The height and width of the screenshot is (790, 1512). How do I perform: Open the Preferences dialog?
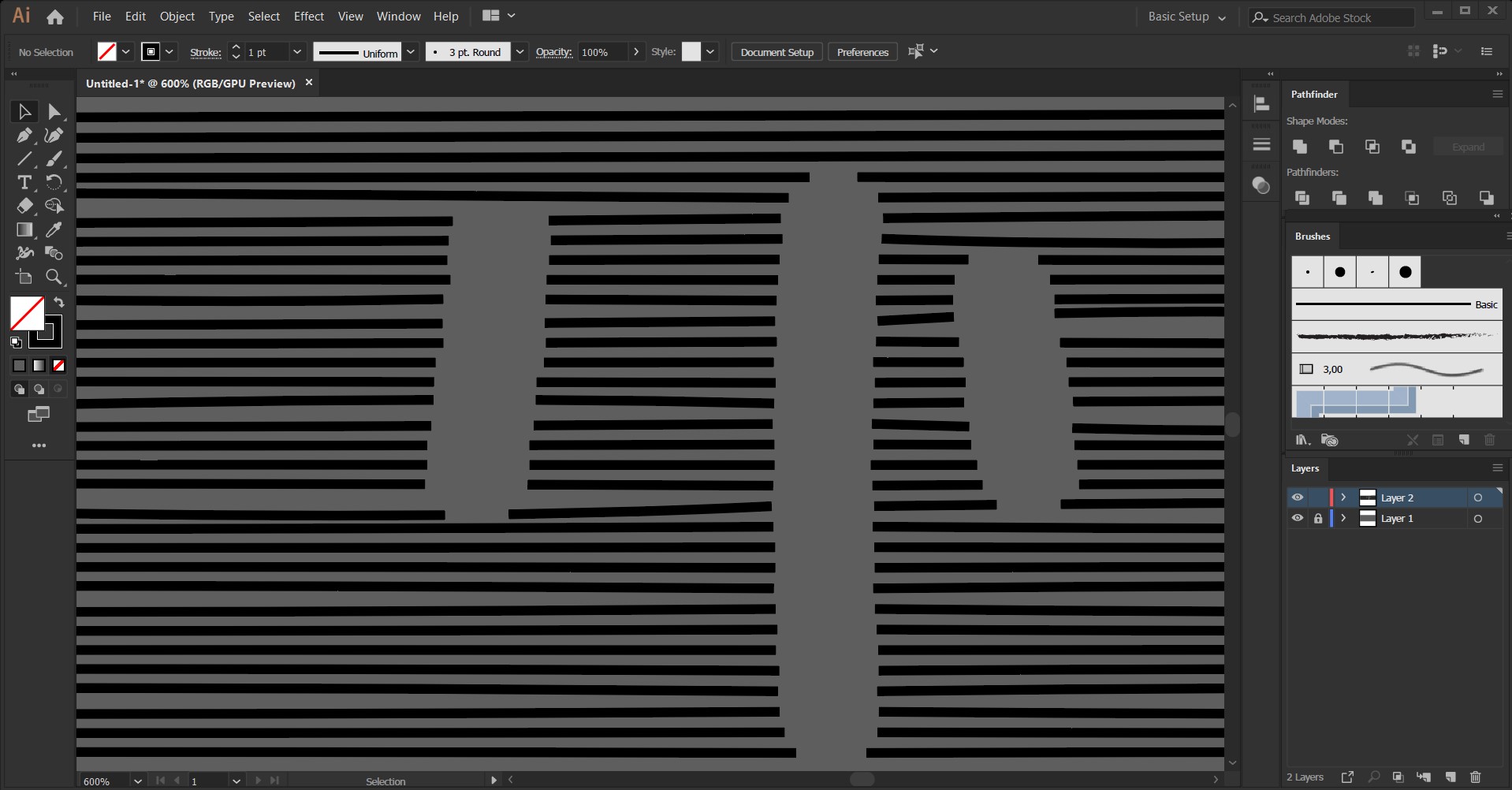(862, 51)
